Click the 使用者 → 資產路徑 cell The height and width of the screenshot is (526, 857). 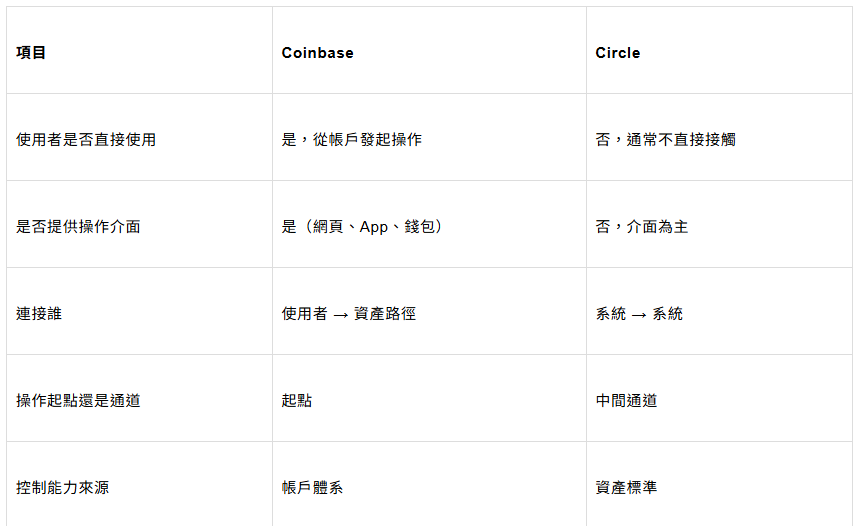pos(349,314)
